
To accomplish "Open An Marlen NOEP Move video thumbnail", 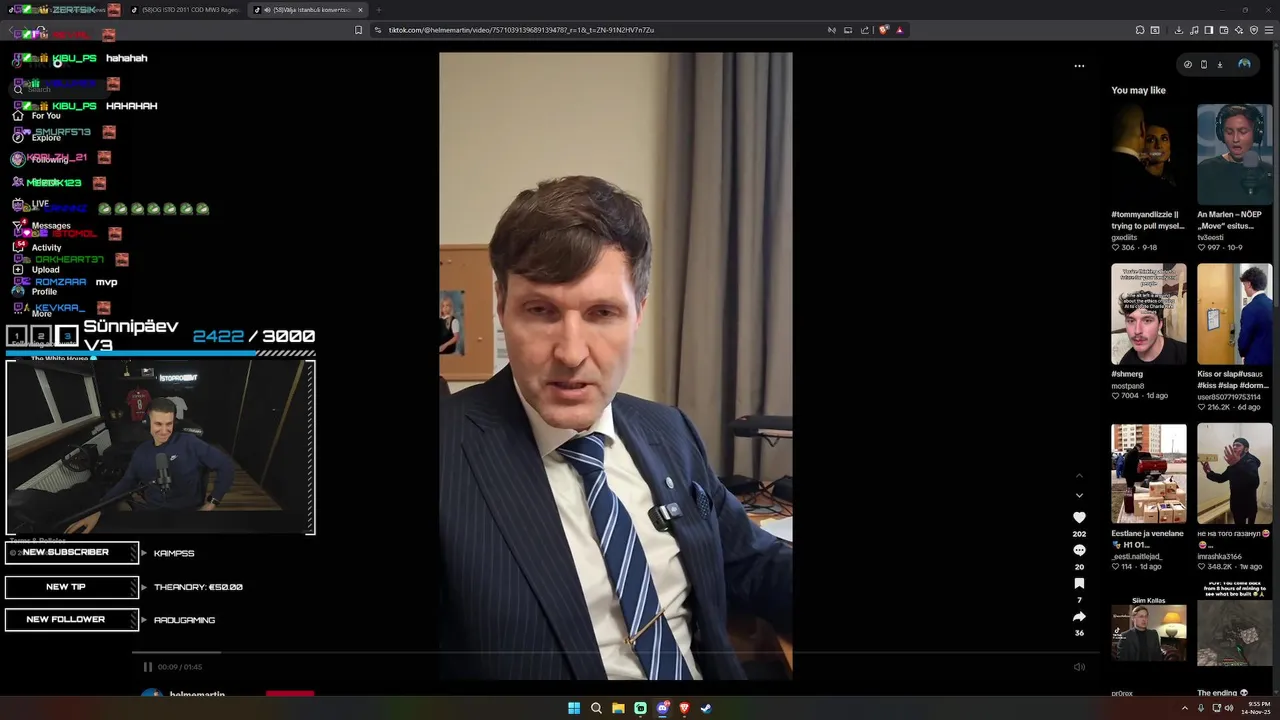I will point(1235,154).
